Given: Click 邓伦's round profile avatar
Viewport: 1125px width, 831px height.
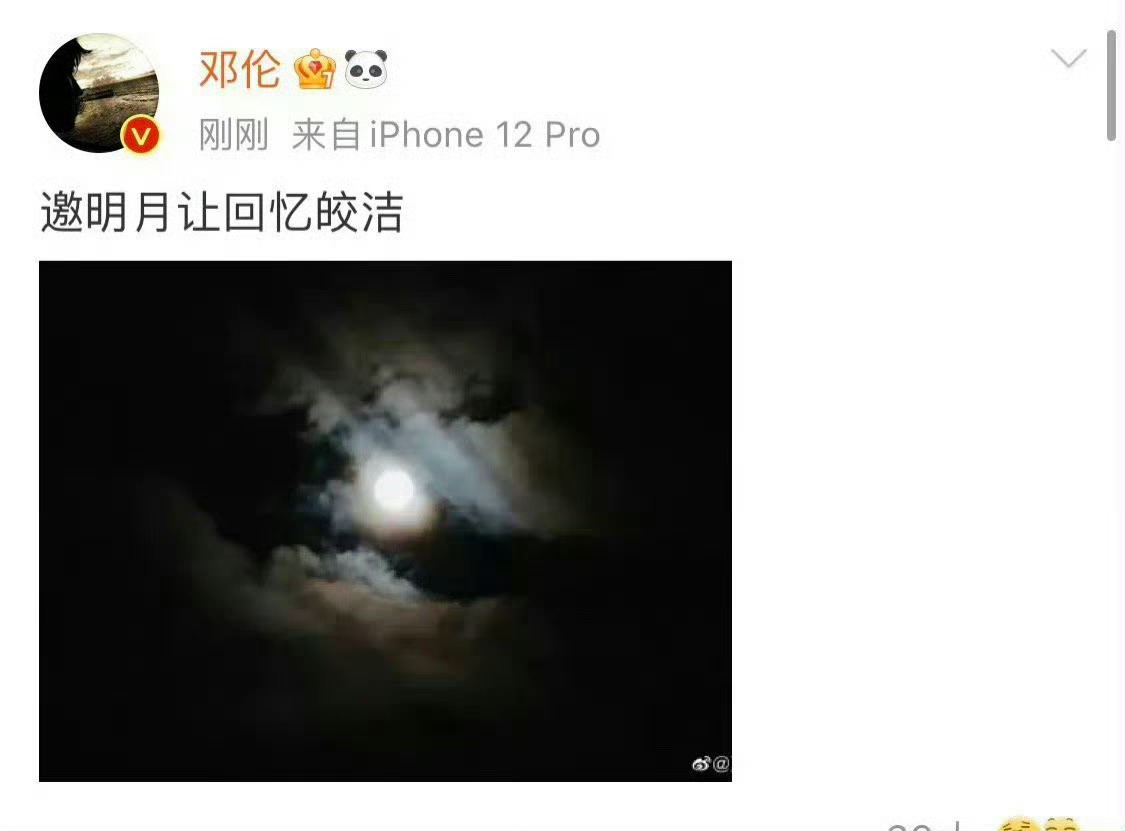Looking at the screenshot, I should point(99,93).
